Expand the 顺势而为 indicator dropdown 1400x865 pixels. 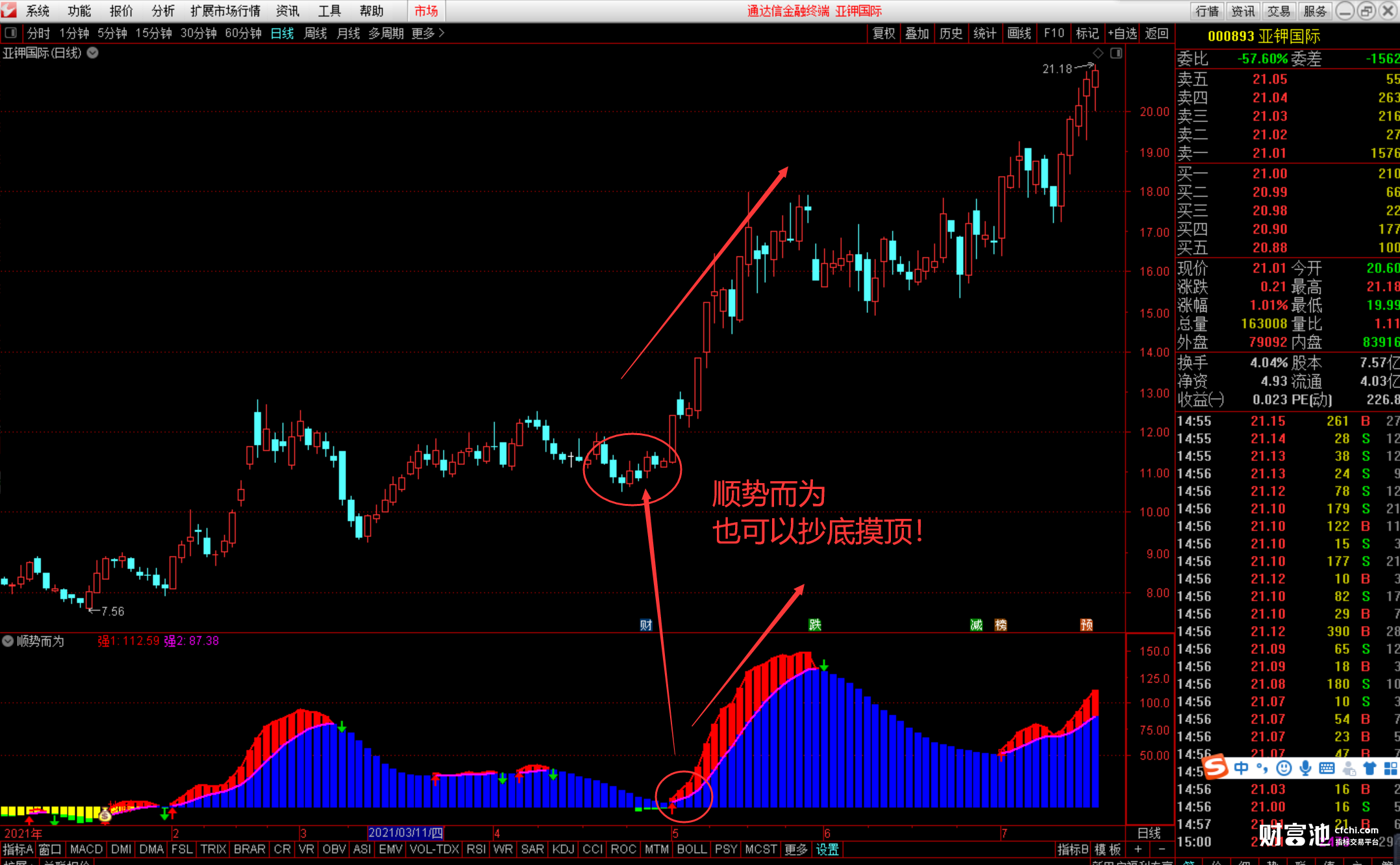tap(8, 641)
